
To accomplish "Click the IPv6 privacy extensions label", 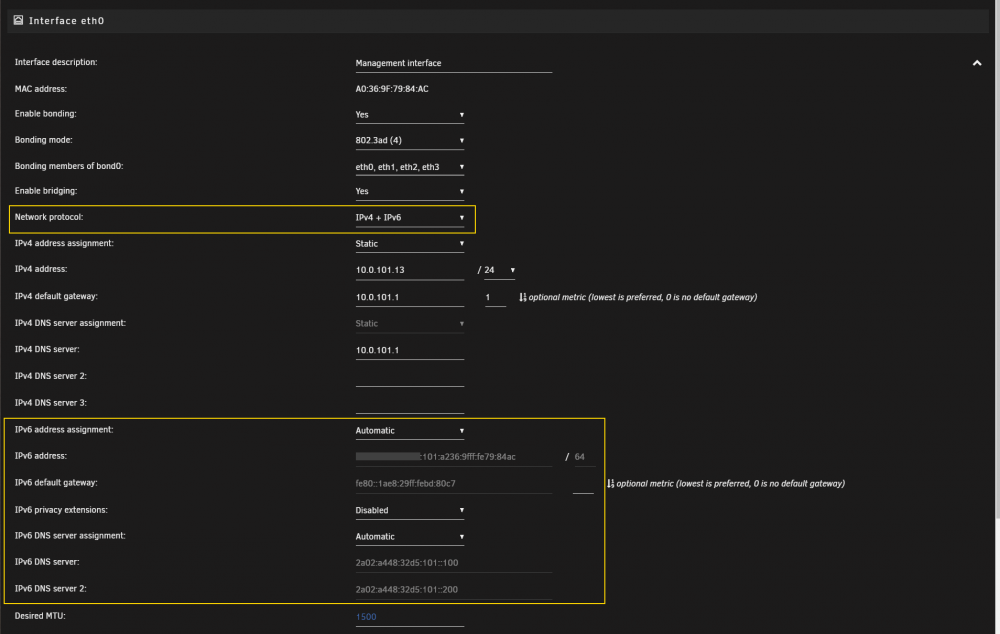I will pyautogui.click(x=61, y=510).
